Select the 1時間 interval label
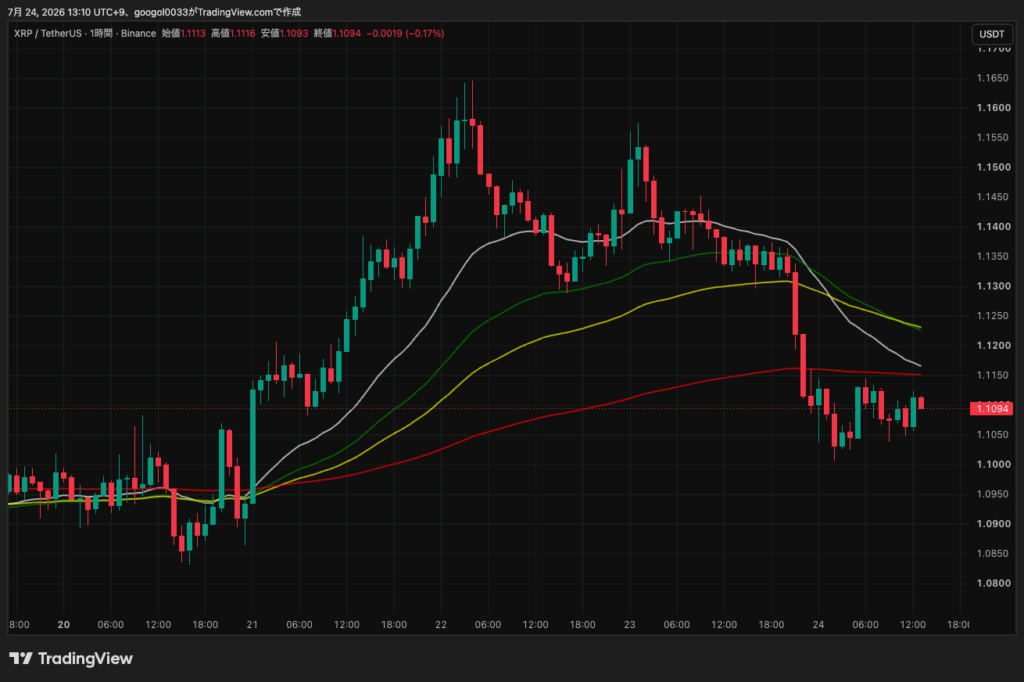 101,33
